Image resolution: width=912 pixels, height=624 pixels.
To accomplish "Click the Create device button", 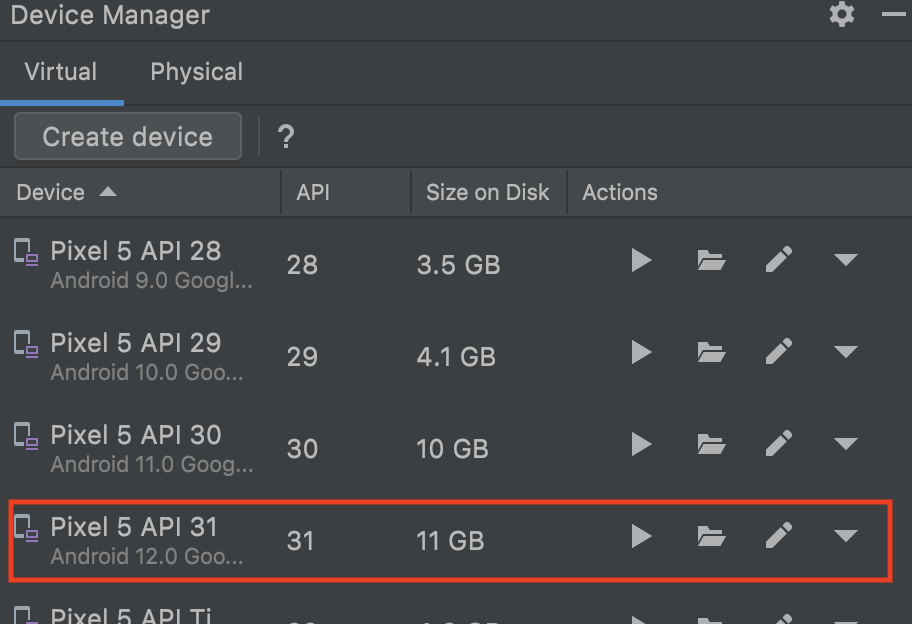I will pyautogui.click(x=128, y=137).
